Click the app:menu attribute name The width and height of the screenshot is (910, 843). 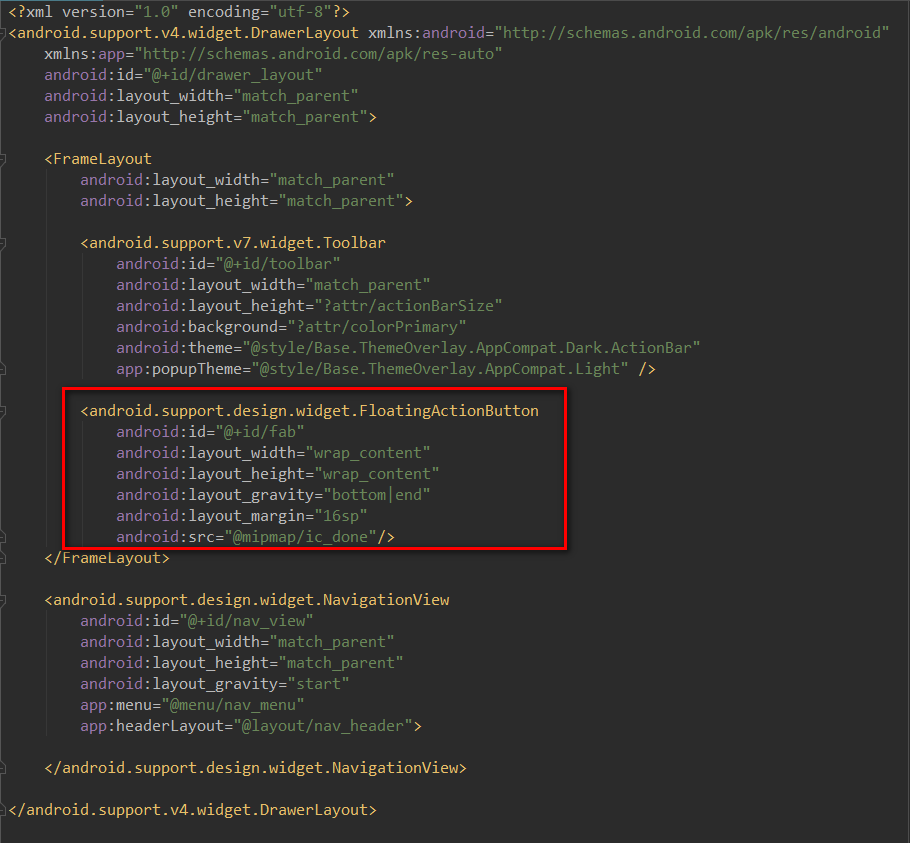pos(116,705)
